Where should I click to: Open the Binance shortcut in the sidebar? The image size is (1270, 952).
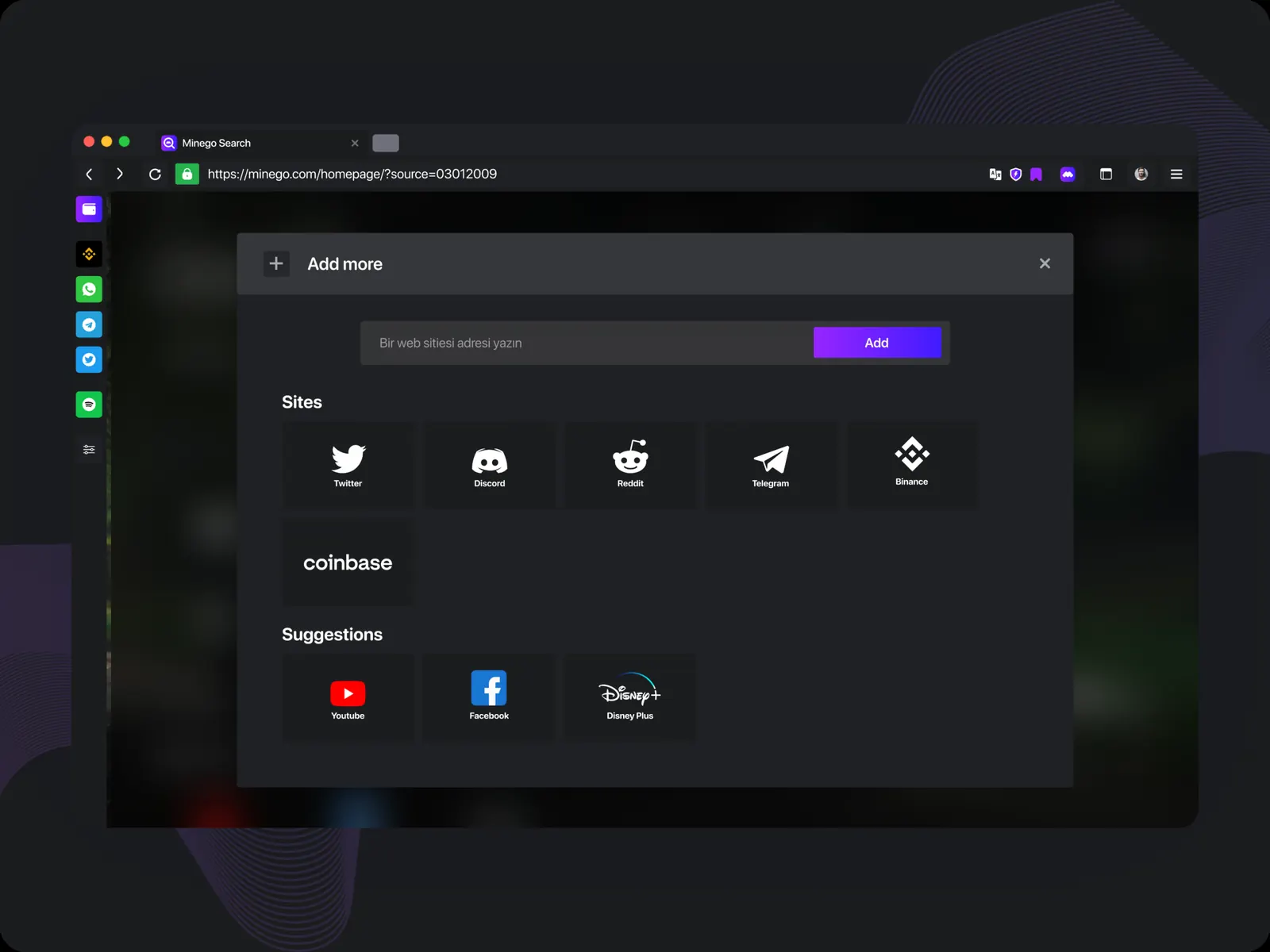click(x=89, y=254)
